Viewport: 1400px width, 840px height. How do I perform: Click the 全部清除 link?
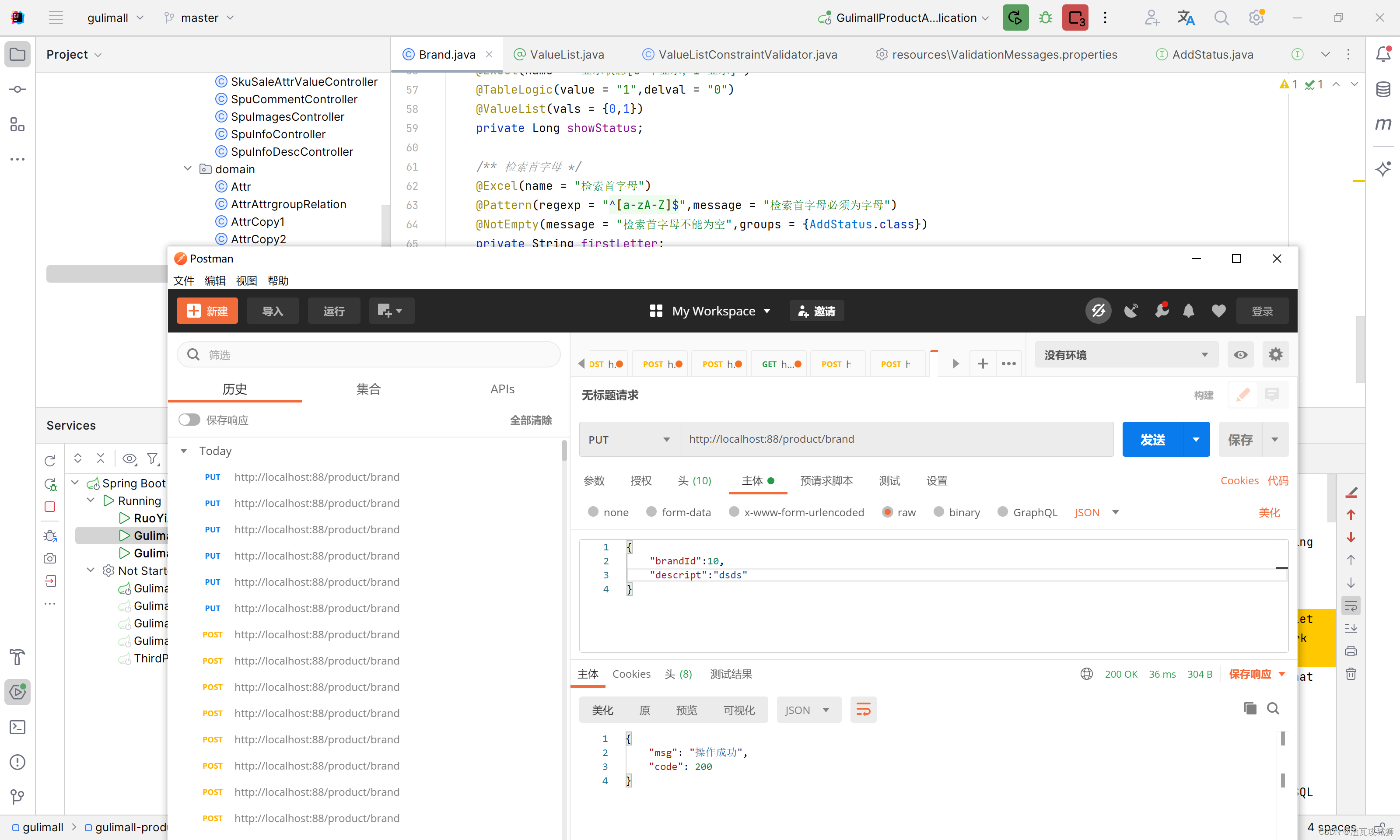(x=530, y=420)
